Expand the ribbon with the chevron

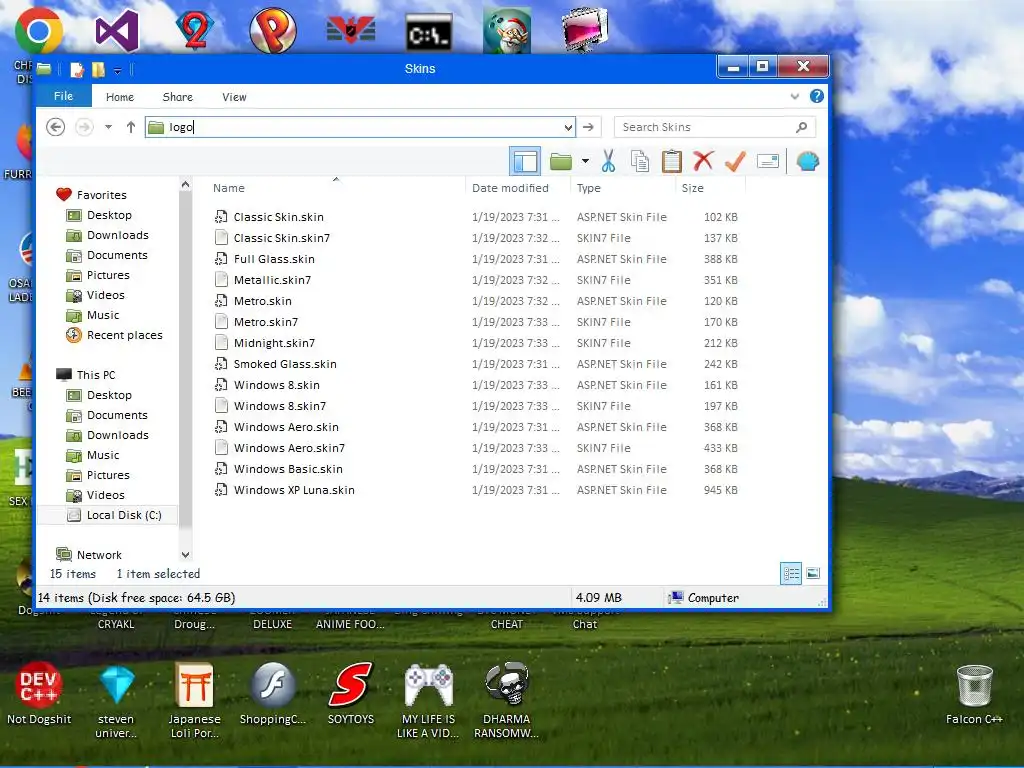pyautogui.click(x=795, y=97)
